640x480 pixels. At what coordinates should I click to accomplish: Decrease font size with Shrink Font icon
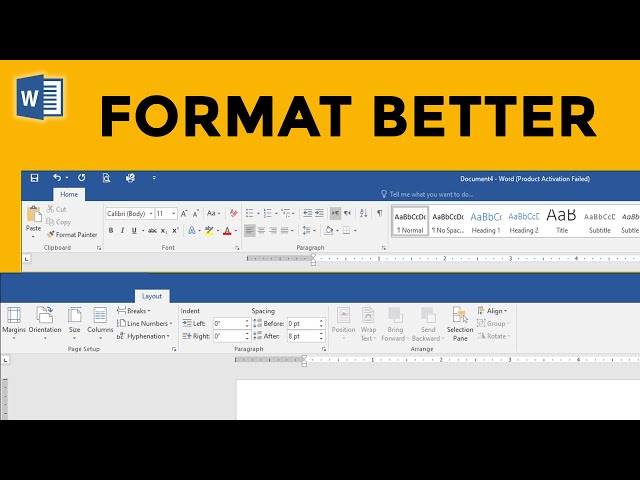coord(196,213)
